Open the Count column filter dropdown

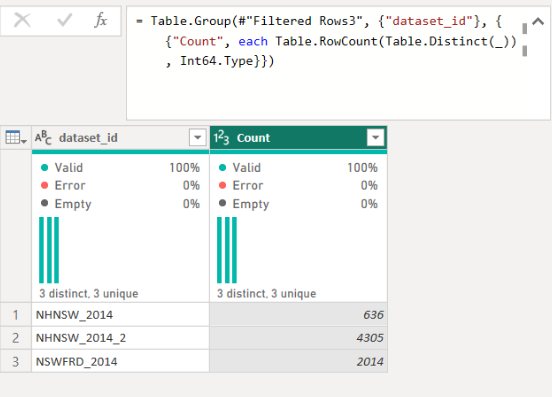[x=375, y=137]
